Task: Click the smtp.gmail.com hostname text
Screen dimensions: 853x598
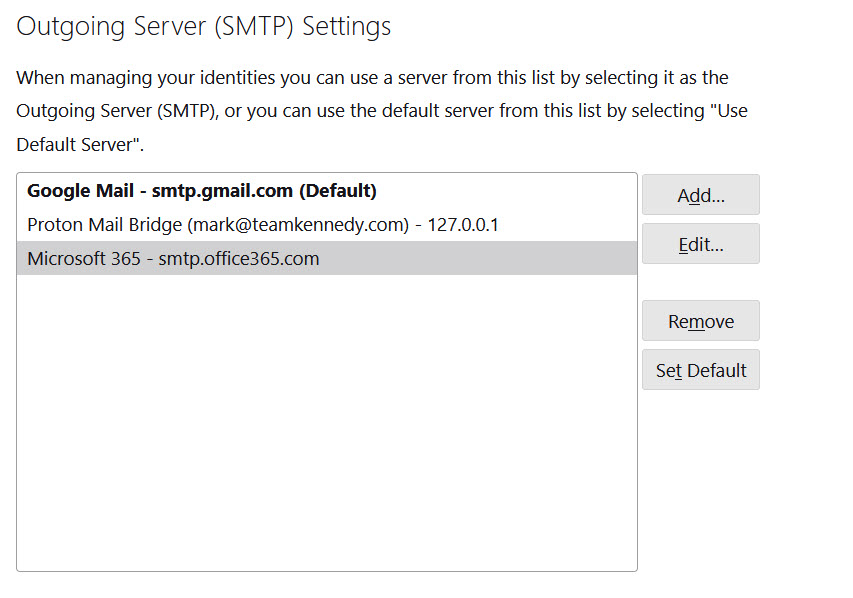Action: coord(222,190)
